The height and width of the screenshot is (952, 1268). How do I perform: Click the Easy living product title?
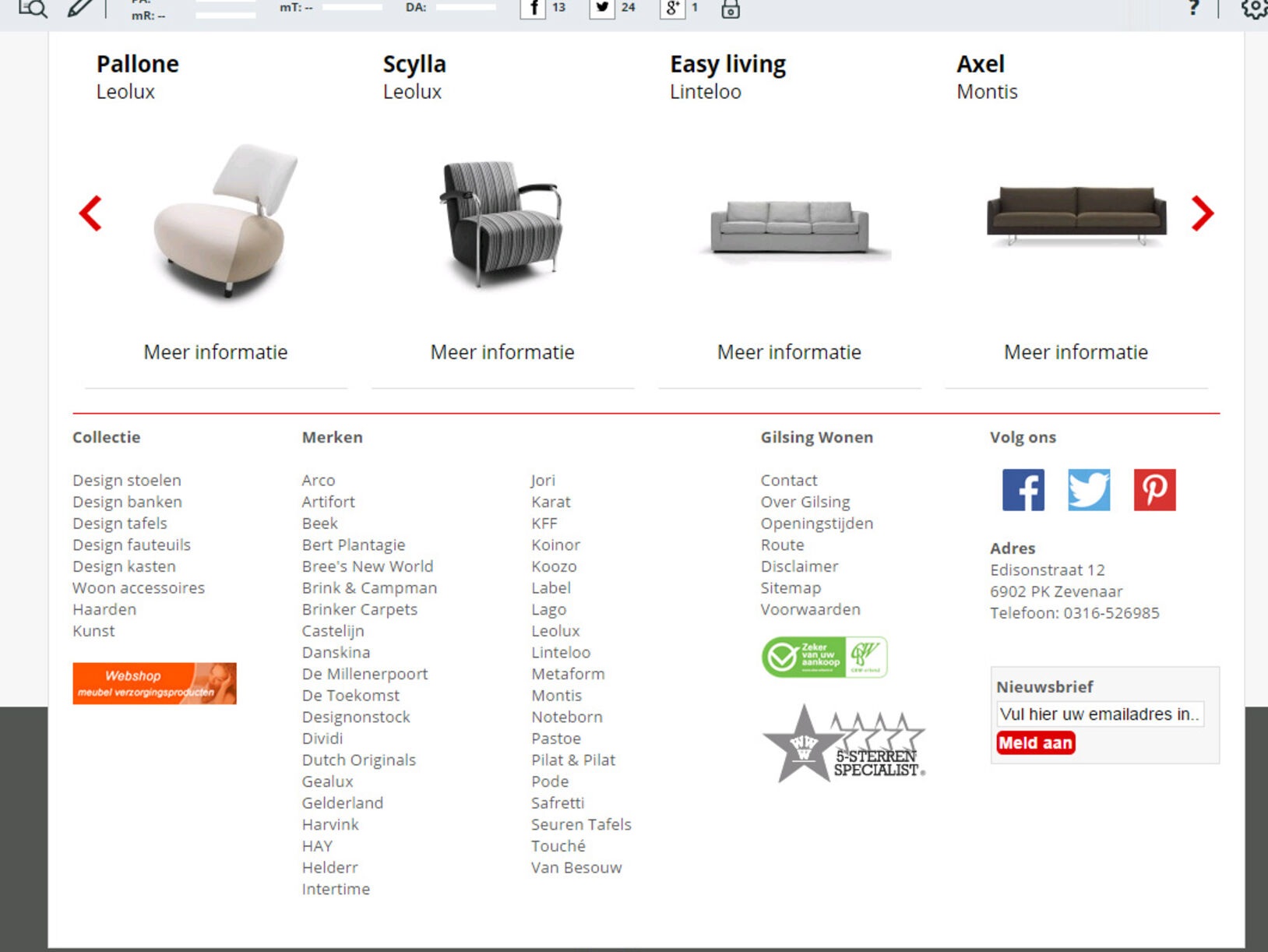pyautogui.click(x=727, y=64)
